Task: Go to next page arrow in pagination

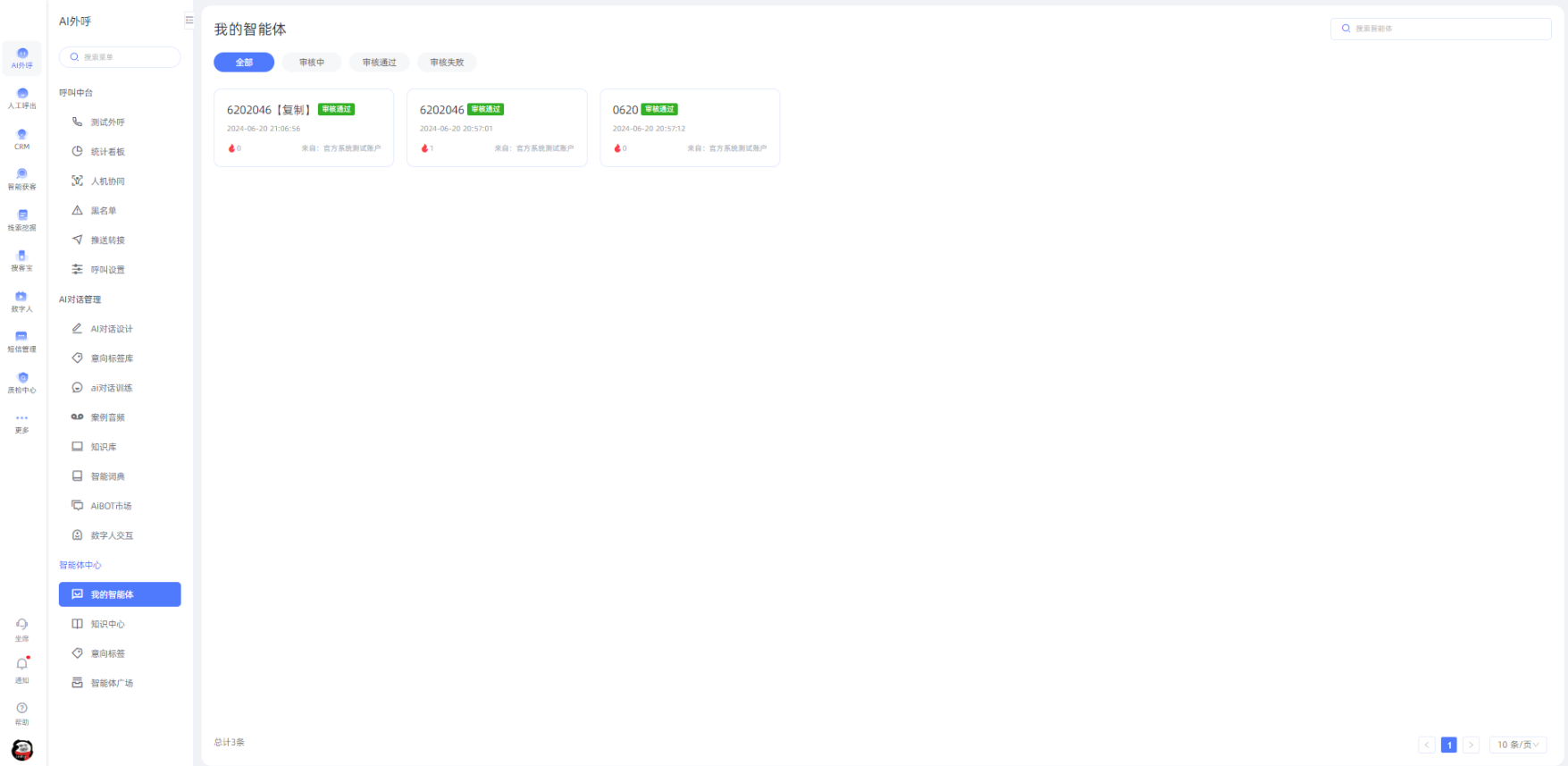Action: coord(1471,745)
